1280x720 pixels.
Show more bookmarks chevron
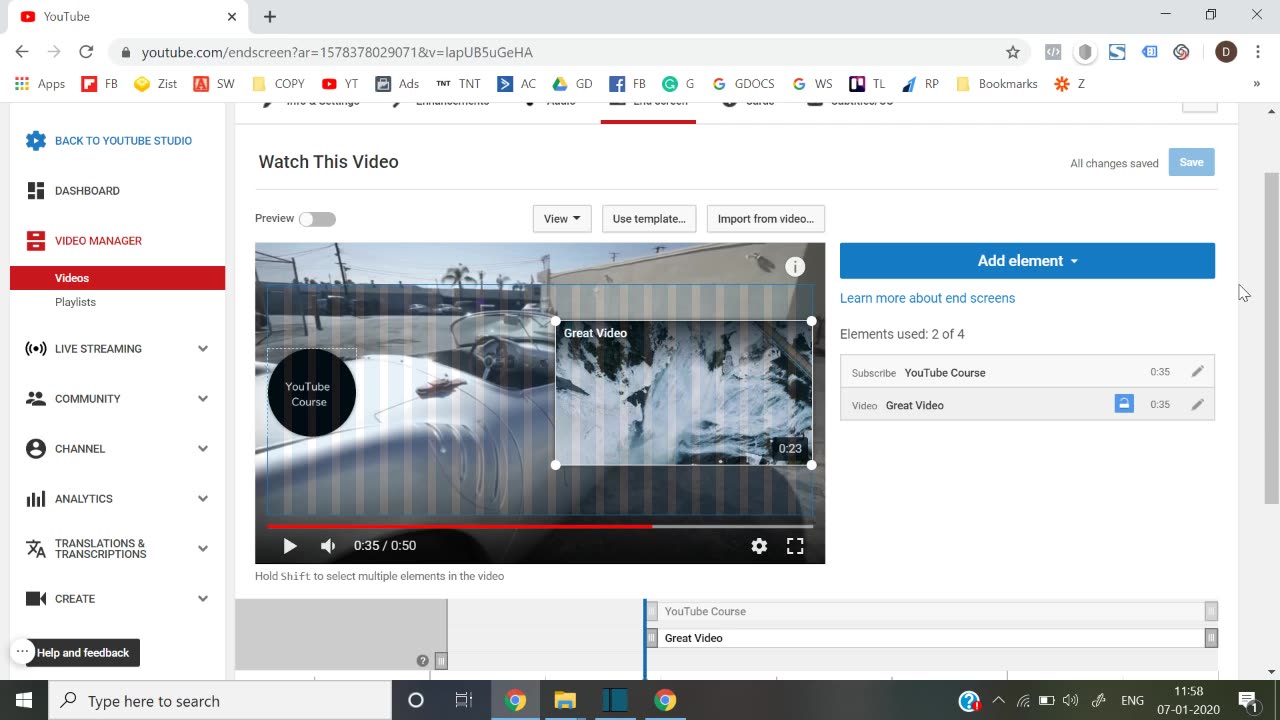pos(1257,84)
